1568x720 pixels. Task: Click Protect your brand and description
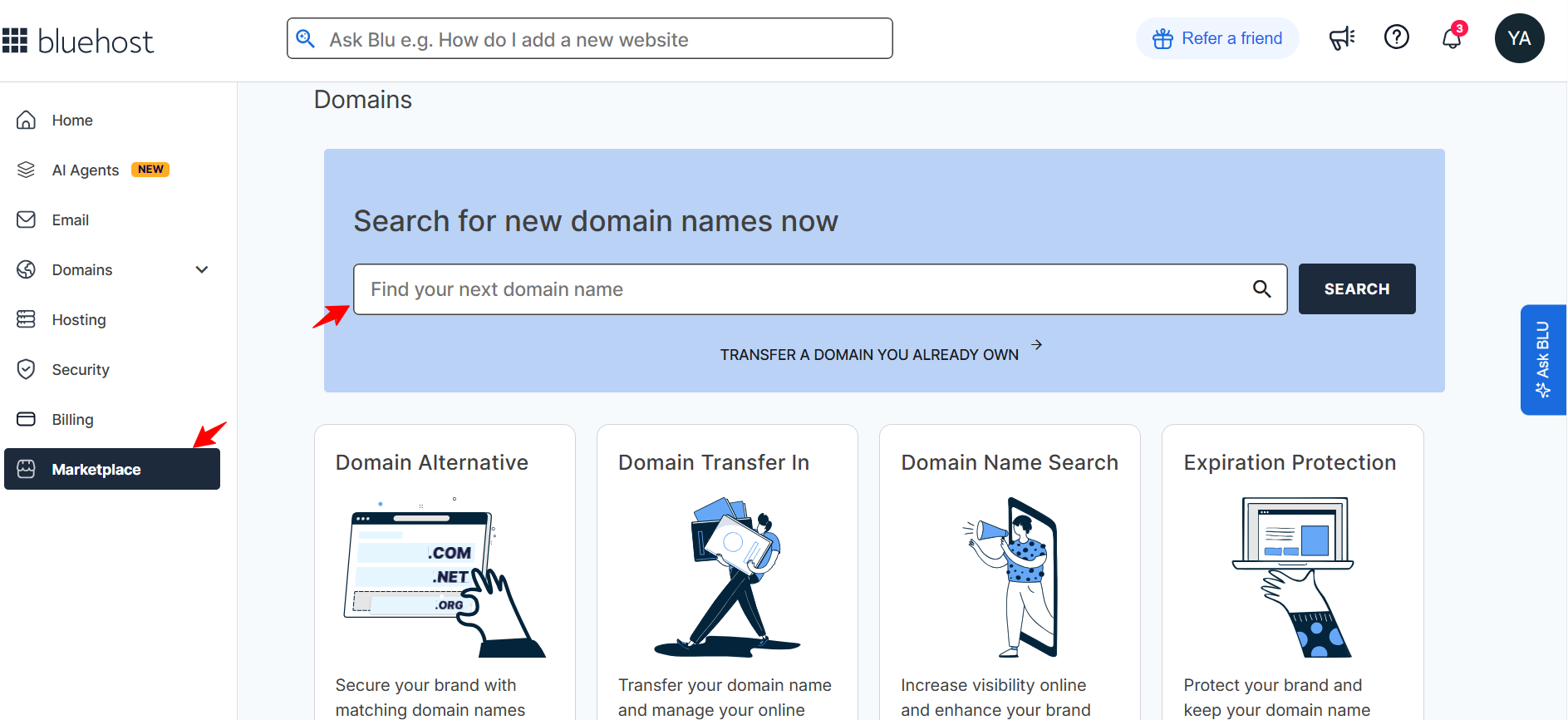tap(1277, 698)
